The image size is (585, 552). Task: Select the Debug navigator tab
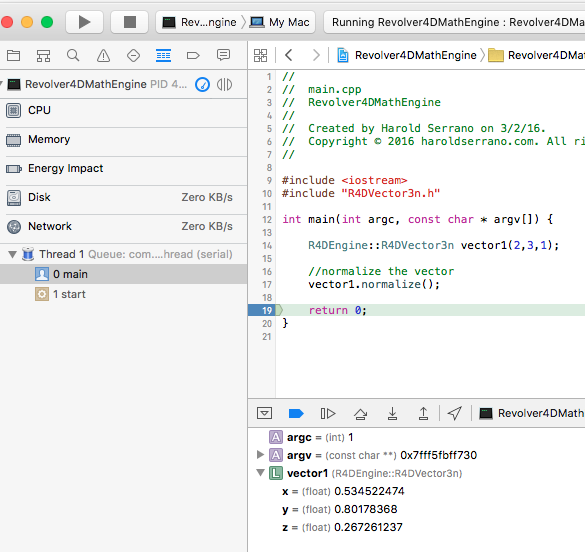click(x=163, y=56)
